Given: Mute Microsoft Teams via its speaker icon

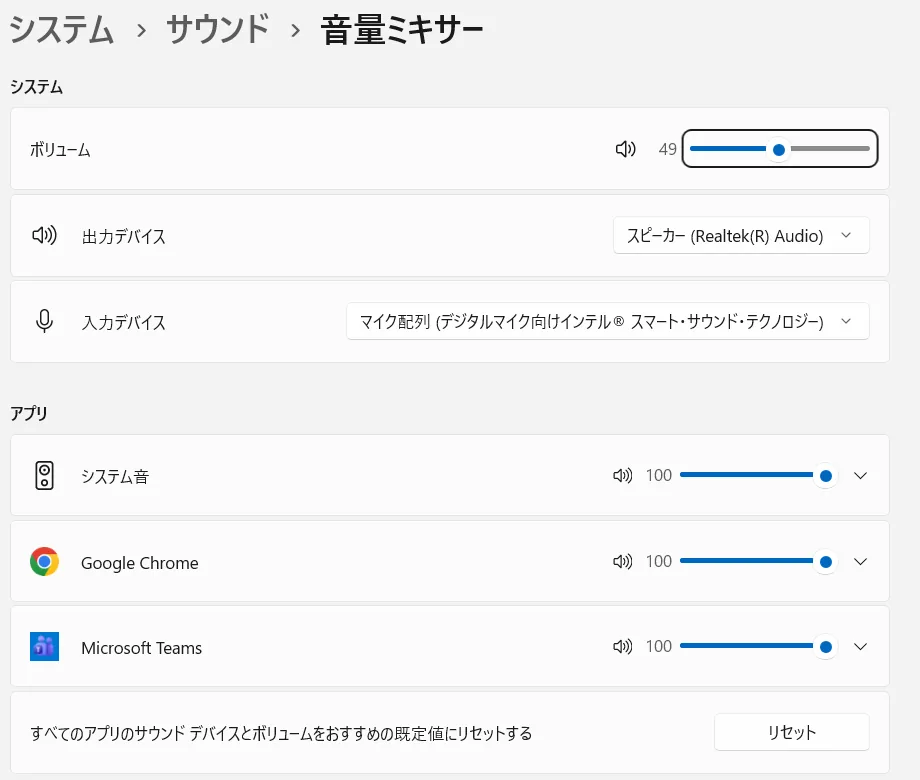Looking at the screenshot, I should (623, 647).
